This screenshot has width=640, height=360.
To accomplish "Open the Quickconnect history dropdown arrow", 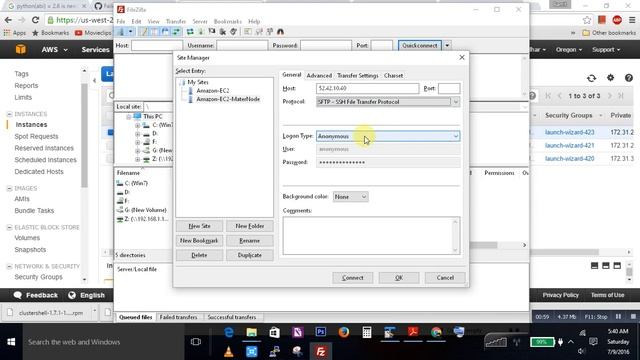I will 447,45.
